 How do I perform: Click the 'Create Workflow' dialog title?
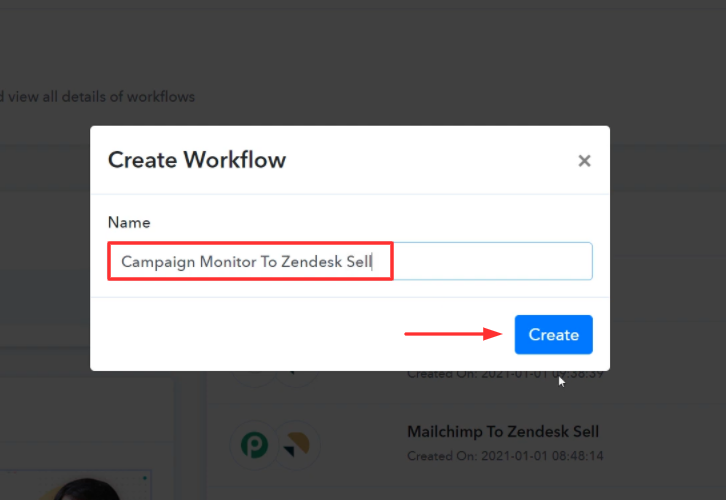point(197,160)
